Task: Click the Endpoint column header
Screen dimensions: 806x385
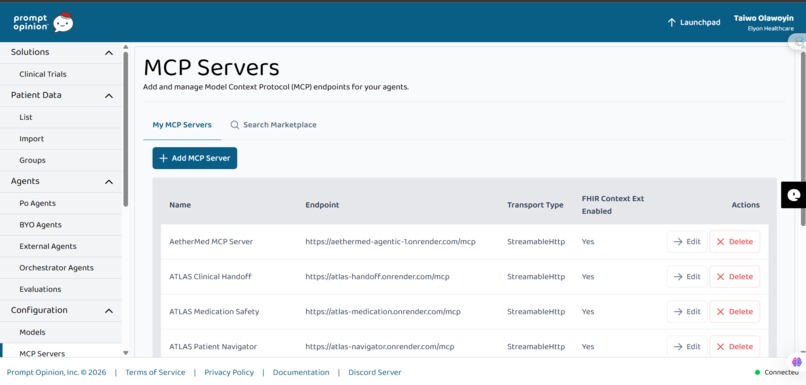Action: pyautogui.click(x=322, y=205)
